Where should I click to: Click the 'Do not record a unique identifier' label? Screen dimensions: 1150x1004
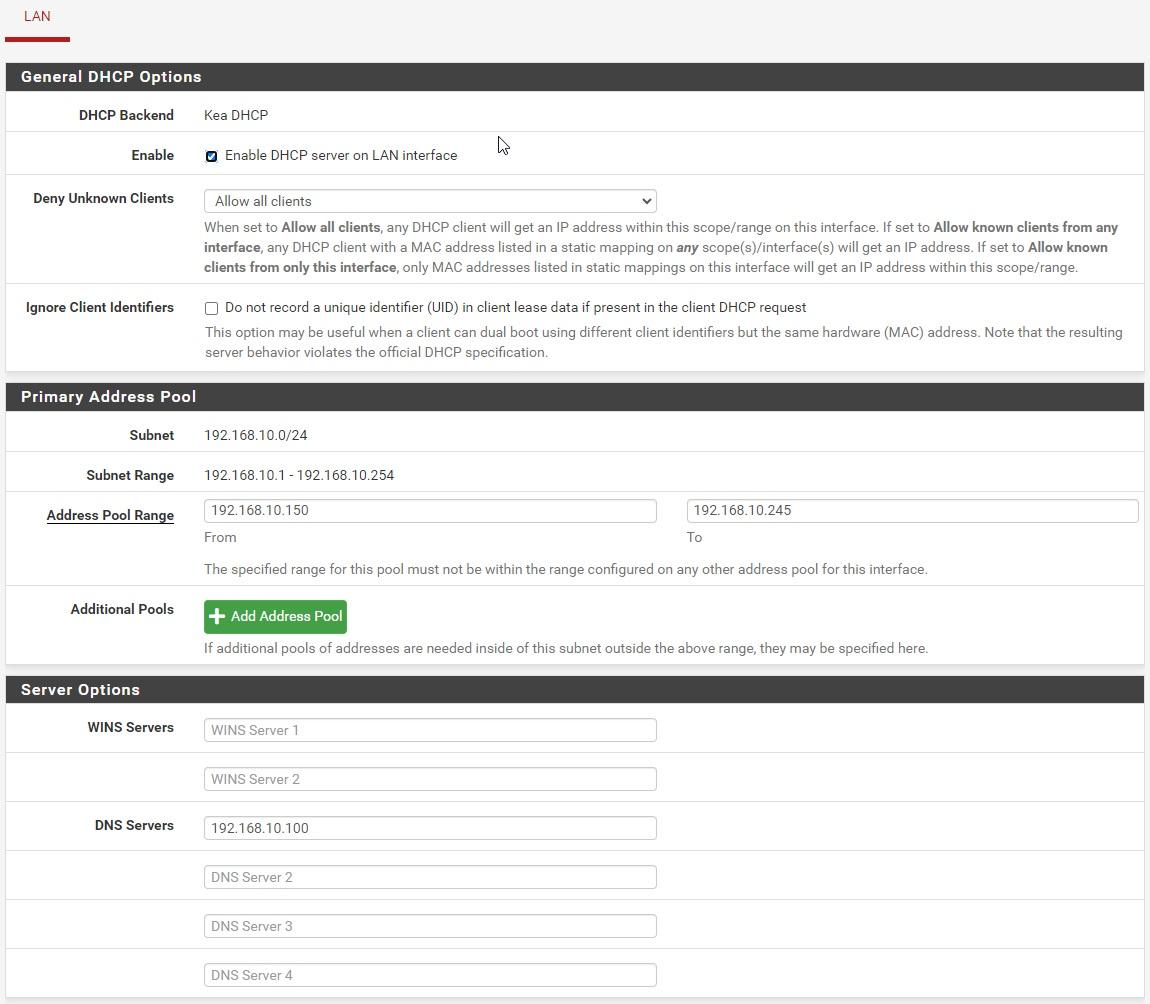515,308
